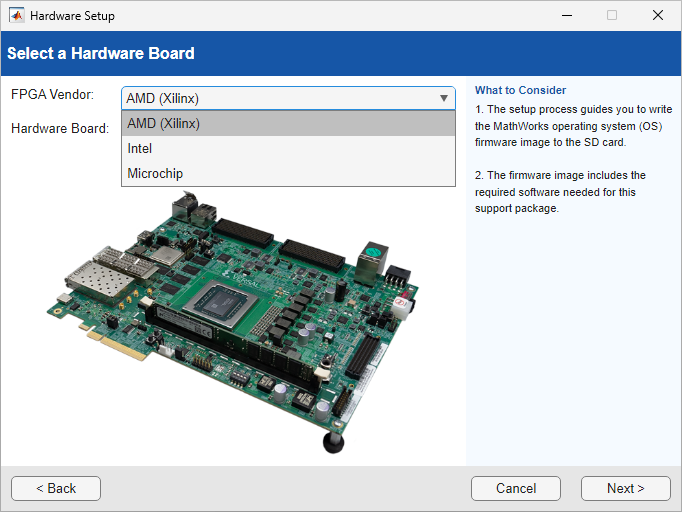Click the 'Hardware Setup' window title text
This screenshot has width=682, height=512.
(72, 16)
